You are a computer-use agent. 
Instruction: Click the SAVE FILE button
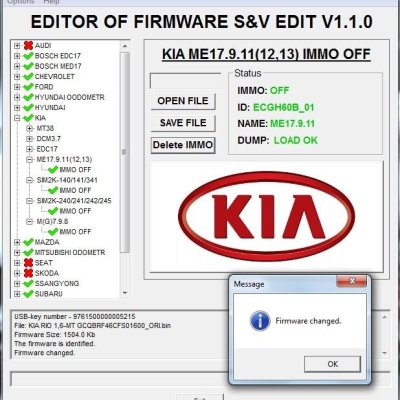[x=183, y=123]
